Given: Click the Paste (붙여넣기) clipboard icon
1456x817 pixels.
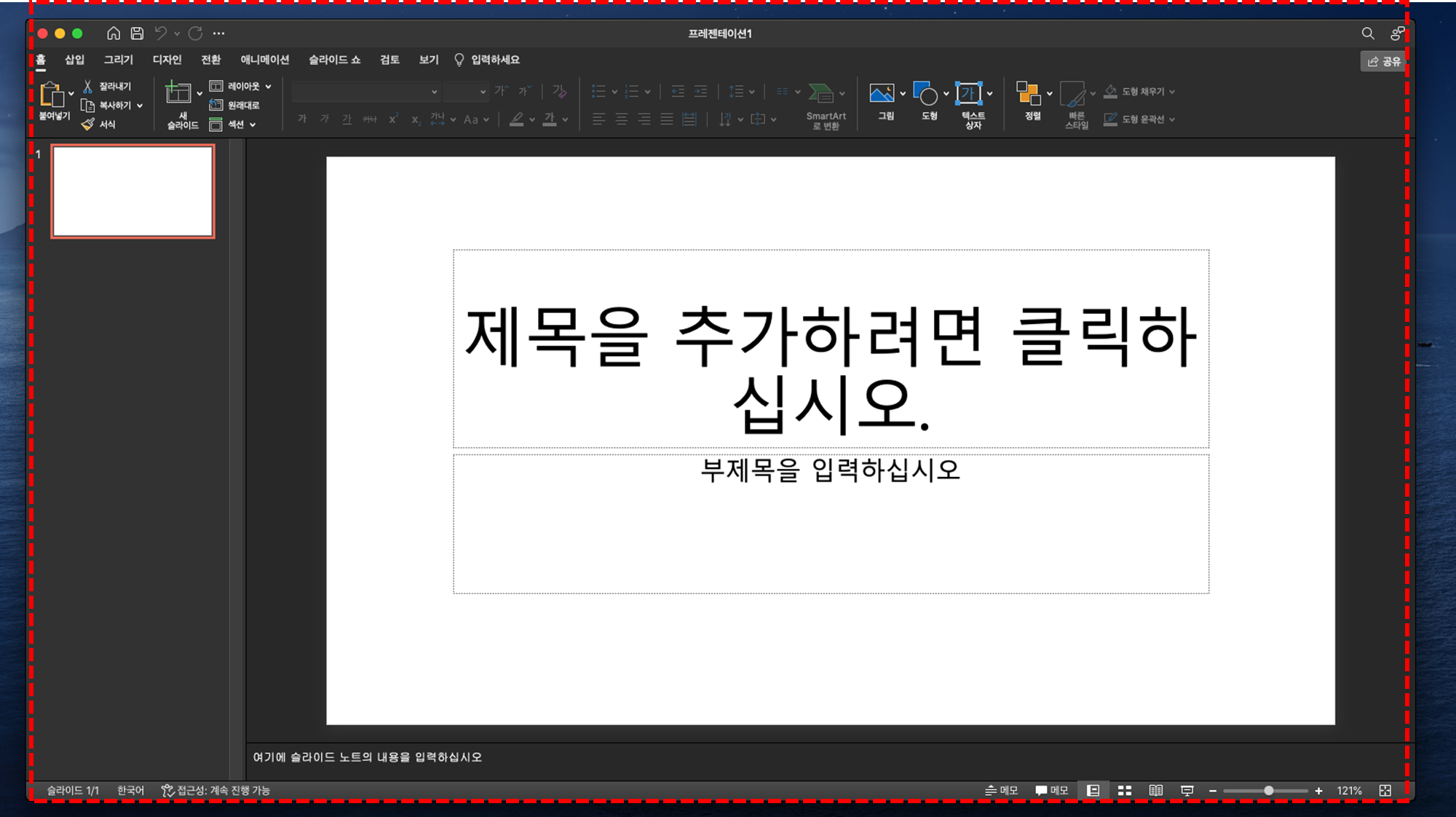Looking at the screenshot, I should coord(52,94).
